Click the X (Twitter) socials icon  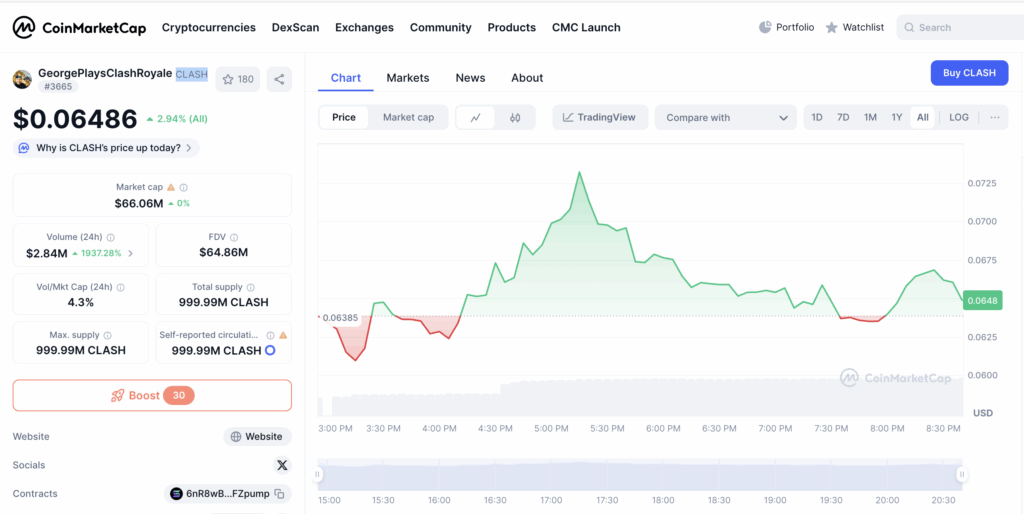[x=282, y=465]
